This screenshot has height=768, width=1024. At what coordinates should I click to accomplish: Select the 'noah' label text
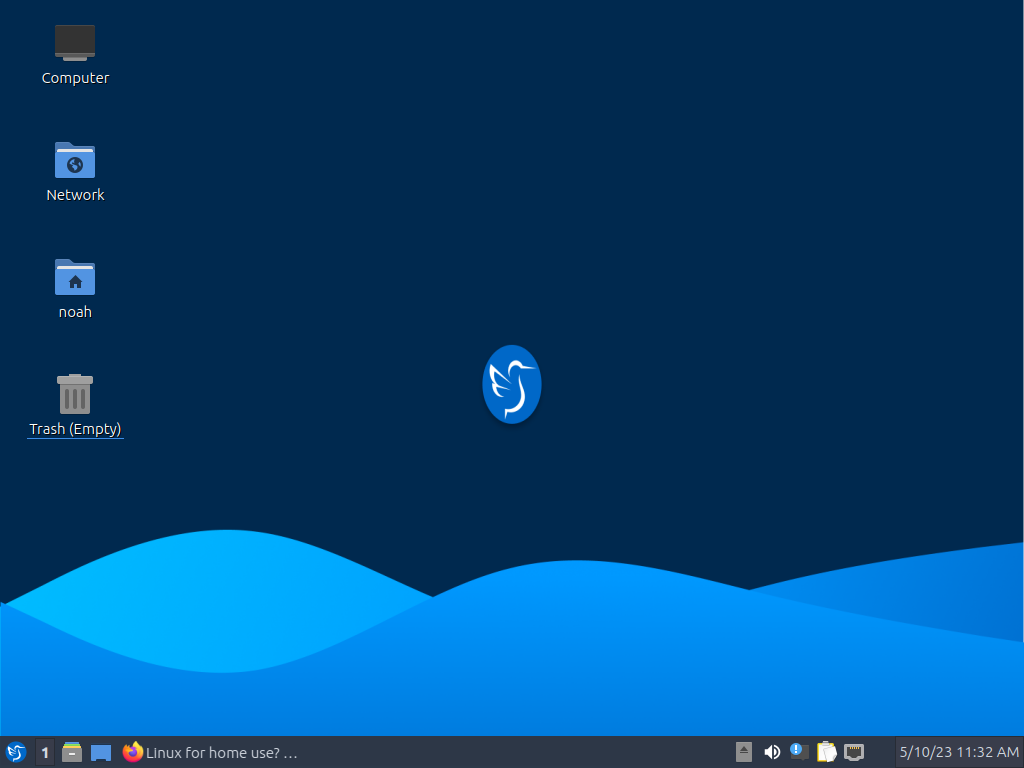[75, 312]
